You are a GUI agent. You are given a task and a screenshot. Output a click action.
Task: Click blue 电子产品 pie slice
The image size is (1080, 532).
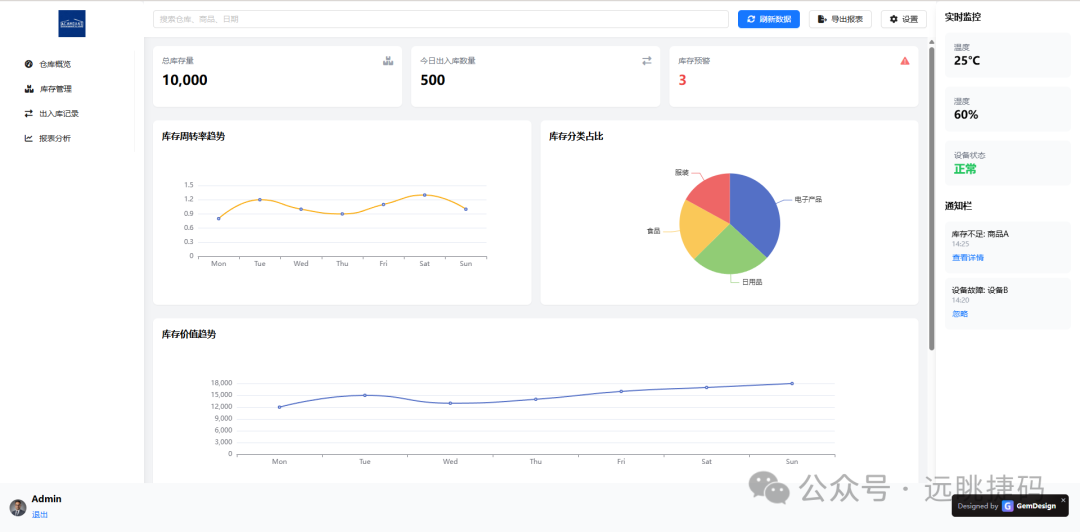point(756,217)
